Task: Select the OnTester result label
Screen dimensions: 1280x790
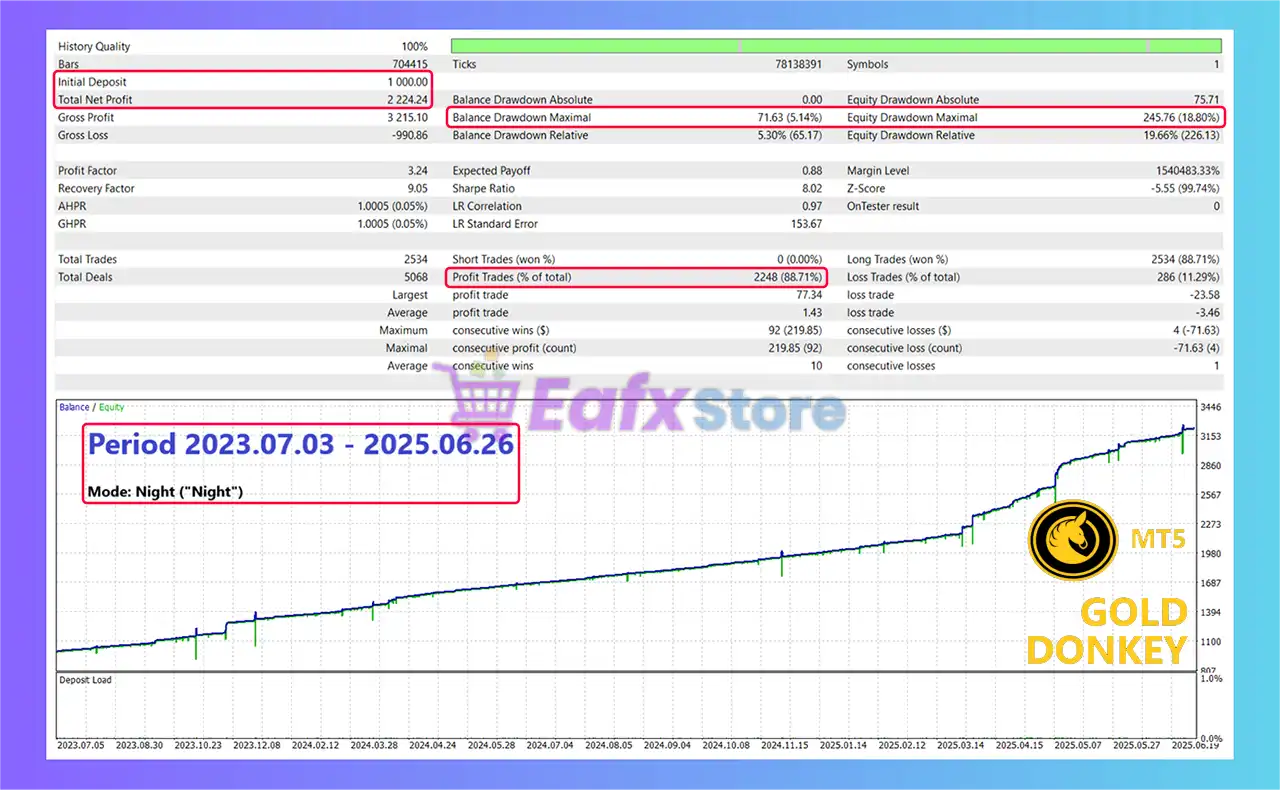Action: pos(883,206)
